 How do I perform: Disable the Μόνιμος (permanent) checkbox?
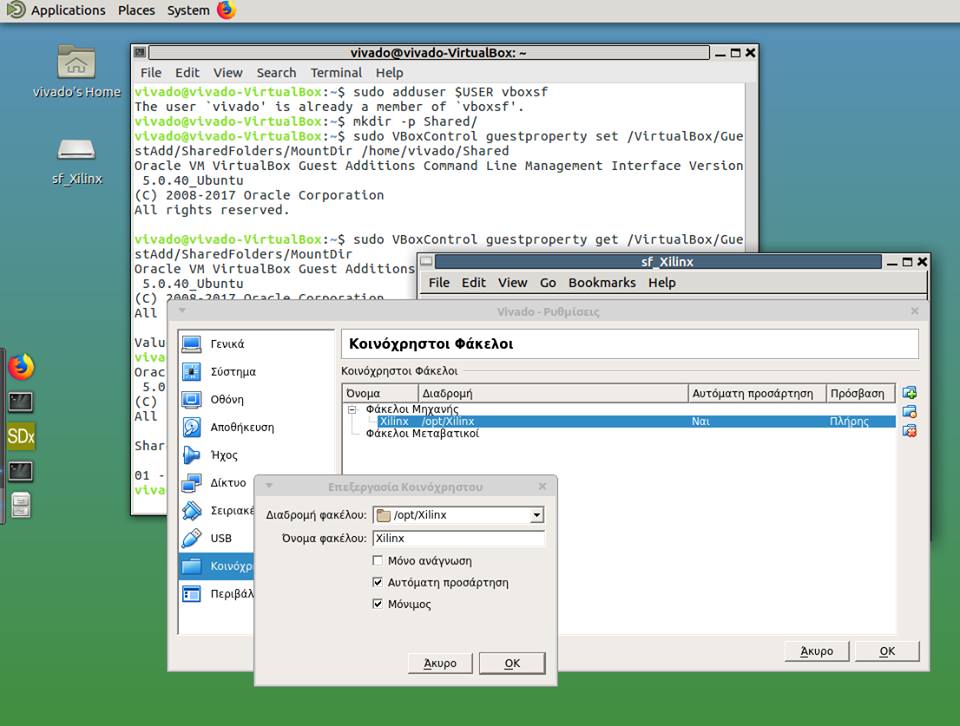point(379,604)
